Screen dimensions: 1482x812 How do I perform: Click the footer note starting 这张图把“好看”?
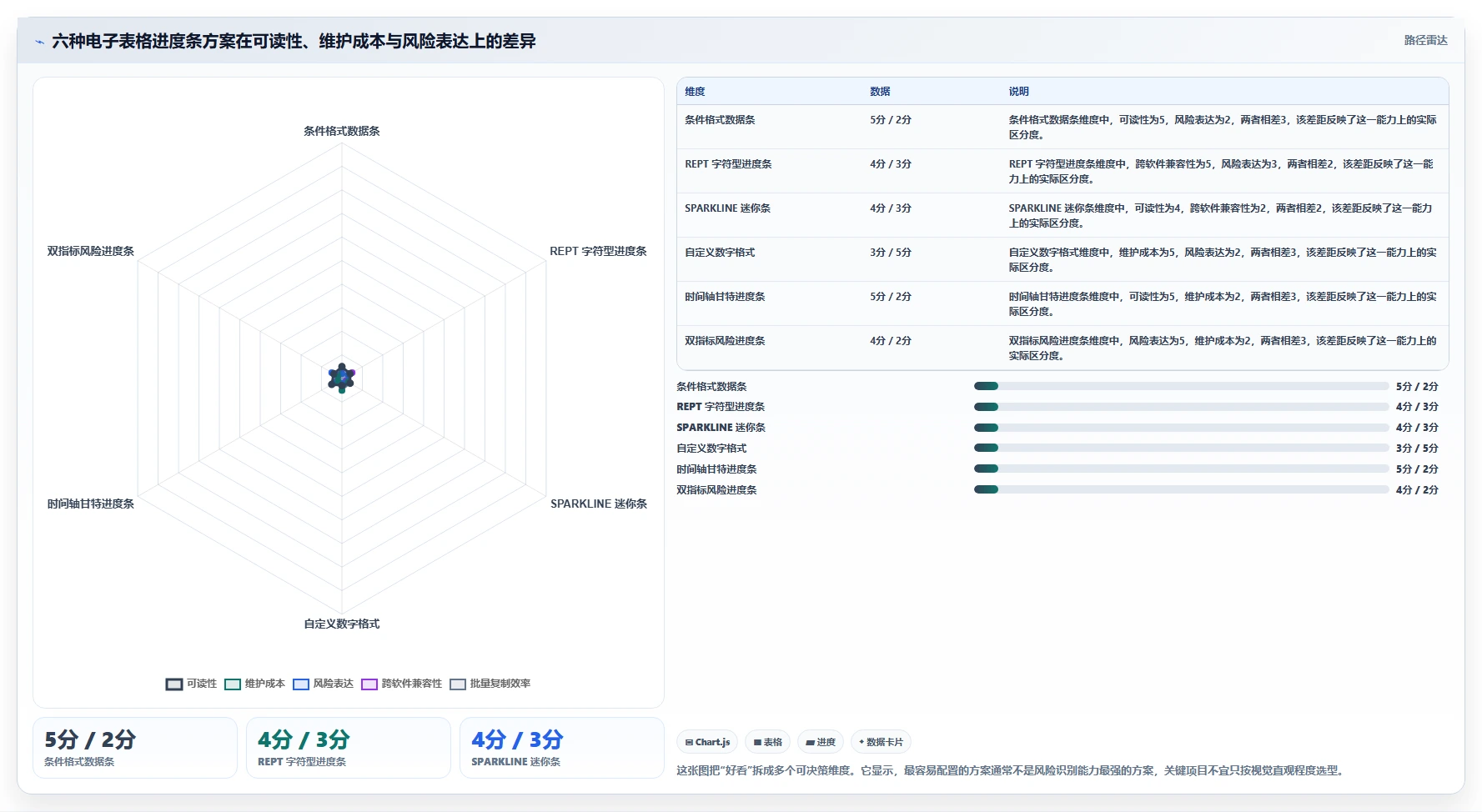pos(1011,770)
